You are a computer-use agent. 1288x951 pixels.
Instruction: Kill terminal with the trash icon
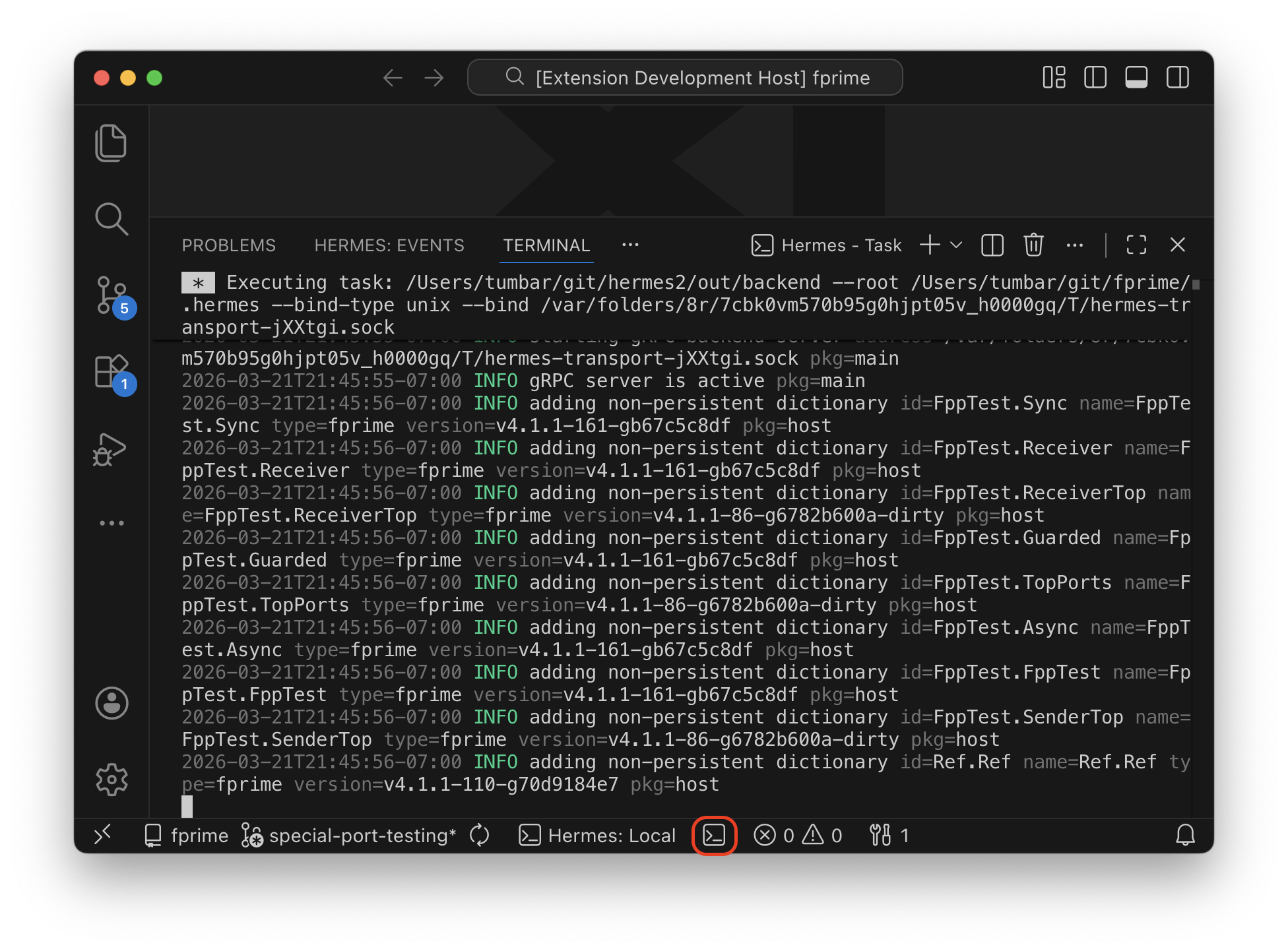(1033, 245)
